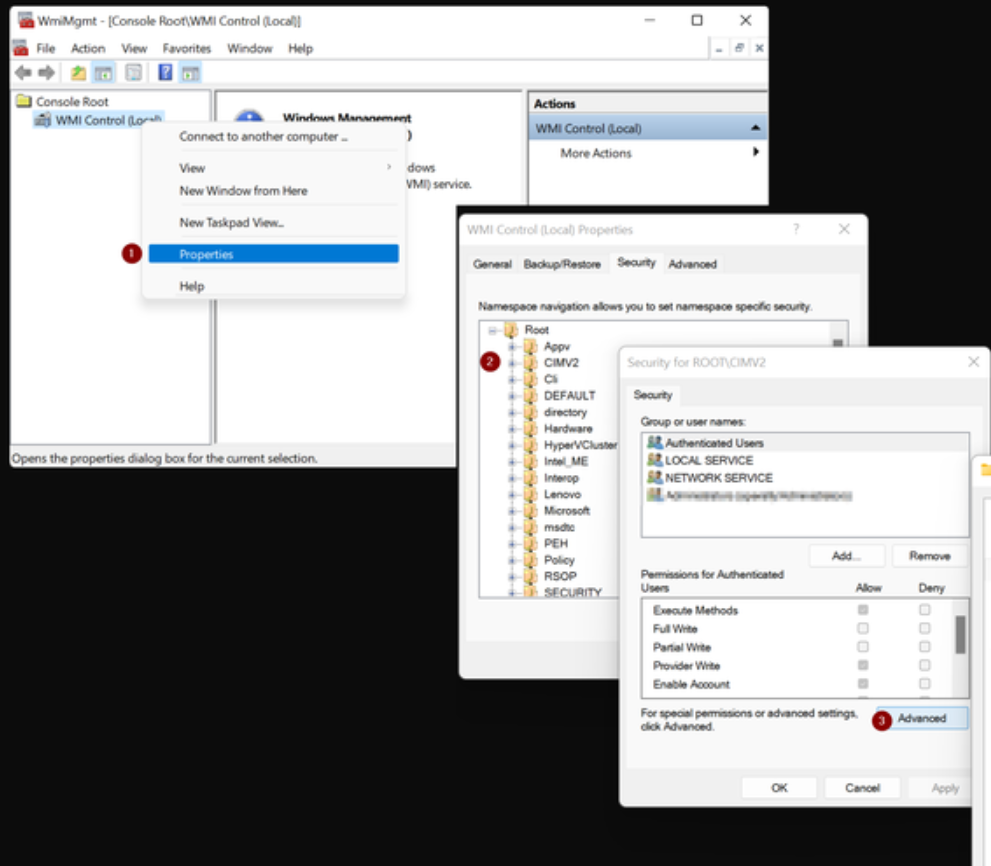Click the Cli namespace folder icon
This screenshot has width=991, height=866.
click(x=531, y=379)
